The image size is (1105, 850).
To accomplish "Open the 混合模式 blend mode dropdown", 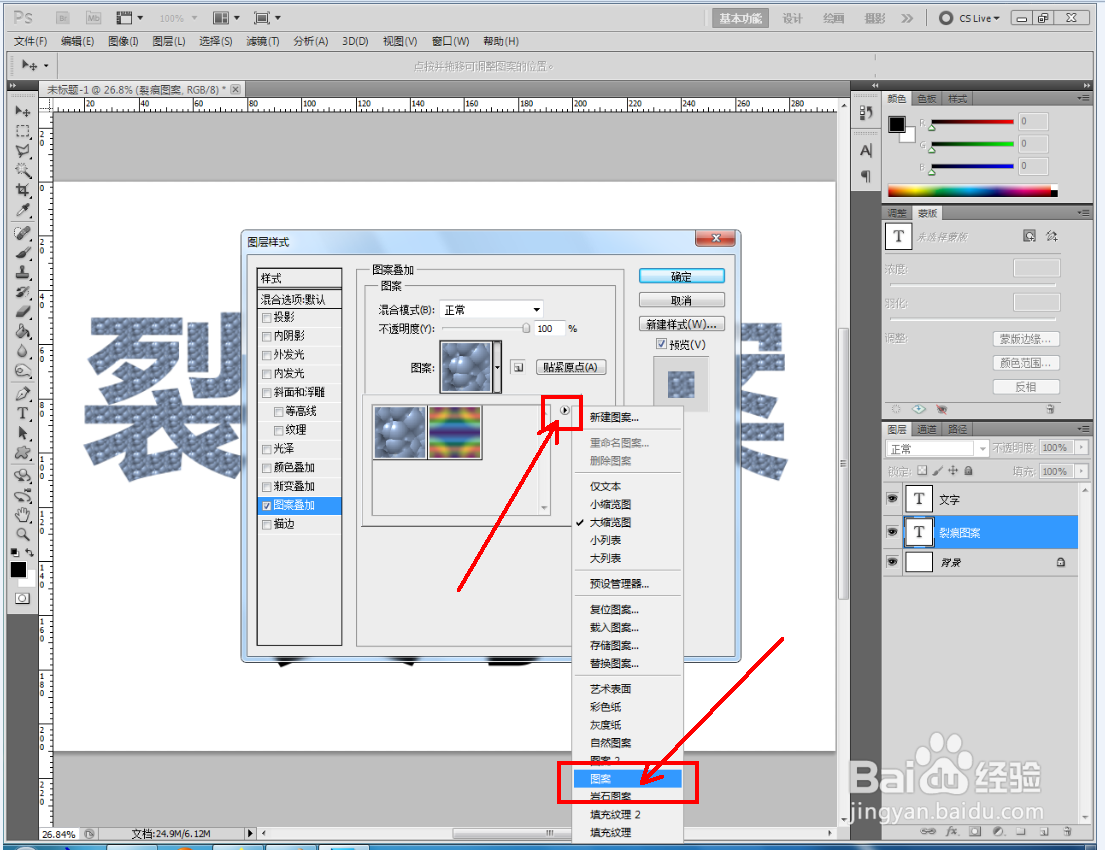I will [x=490, y=308].
